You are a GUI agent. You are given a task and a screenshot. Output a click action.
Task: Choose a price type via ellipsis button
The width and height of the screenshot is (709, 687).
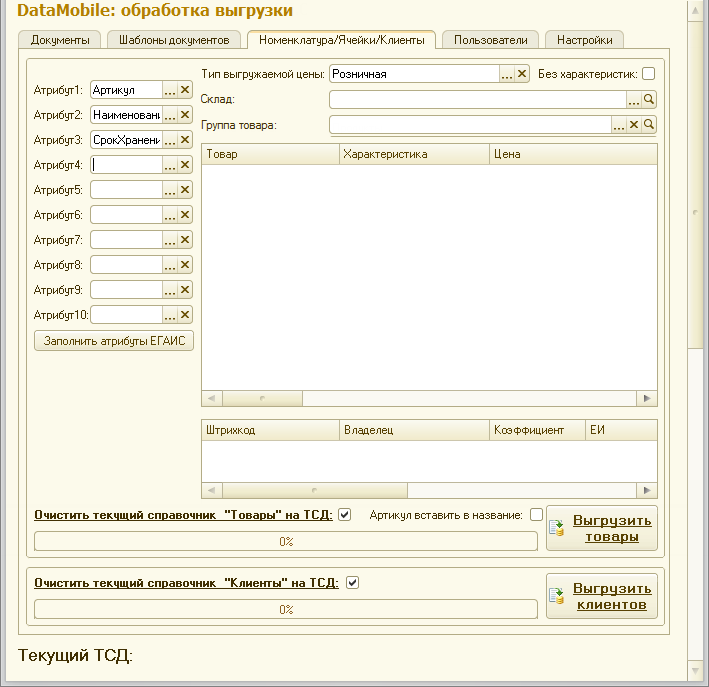pyautogui.click(x=507, y=74)
